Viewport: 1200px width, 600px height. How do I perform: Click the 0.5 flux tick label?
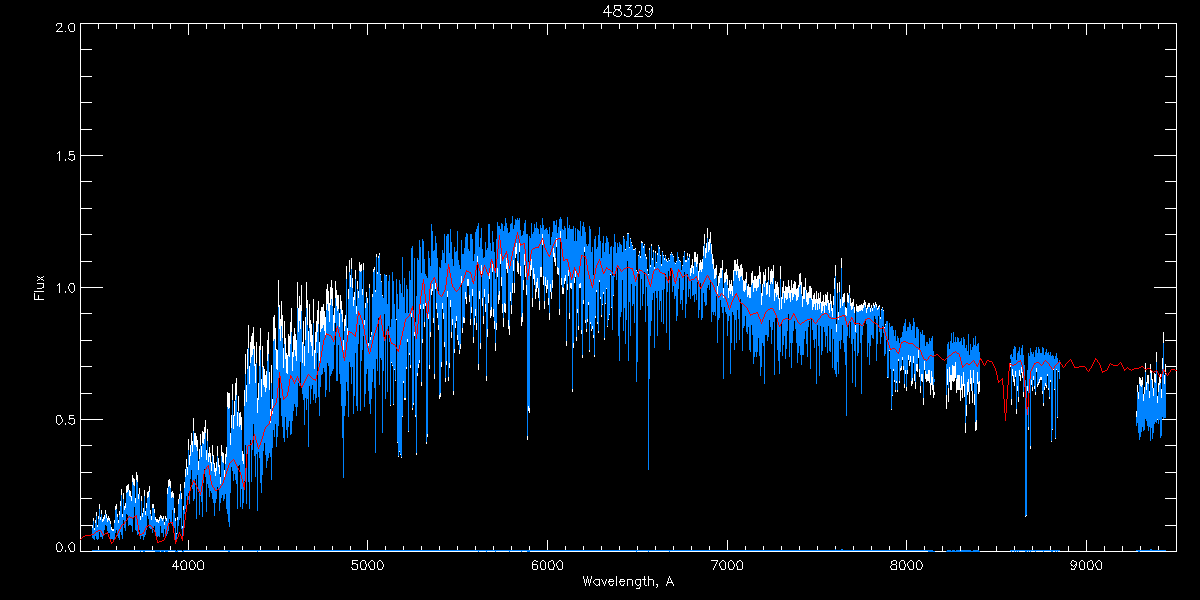pyautogui.click(x=62, y=419)
